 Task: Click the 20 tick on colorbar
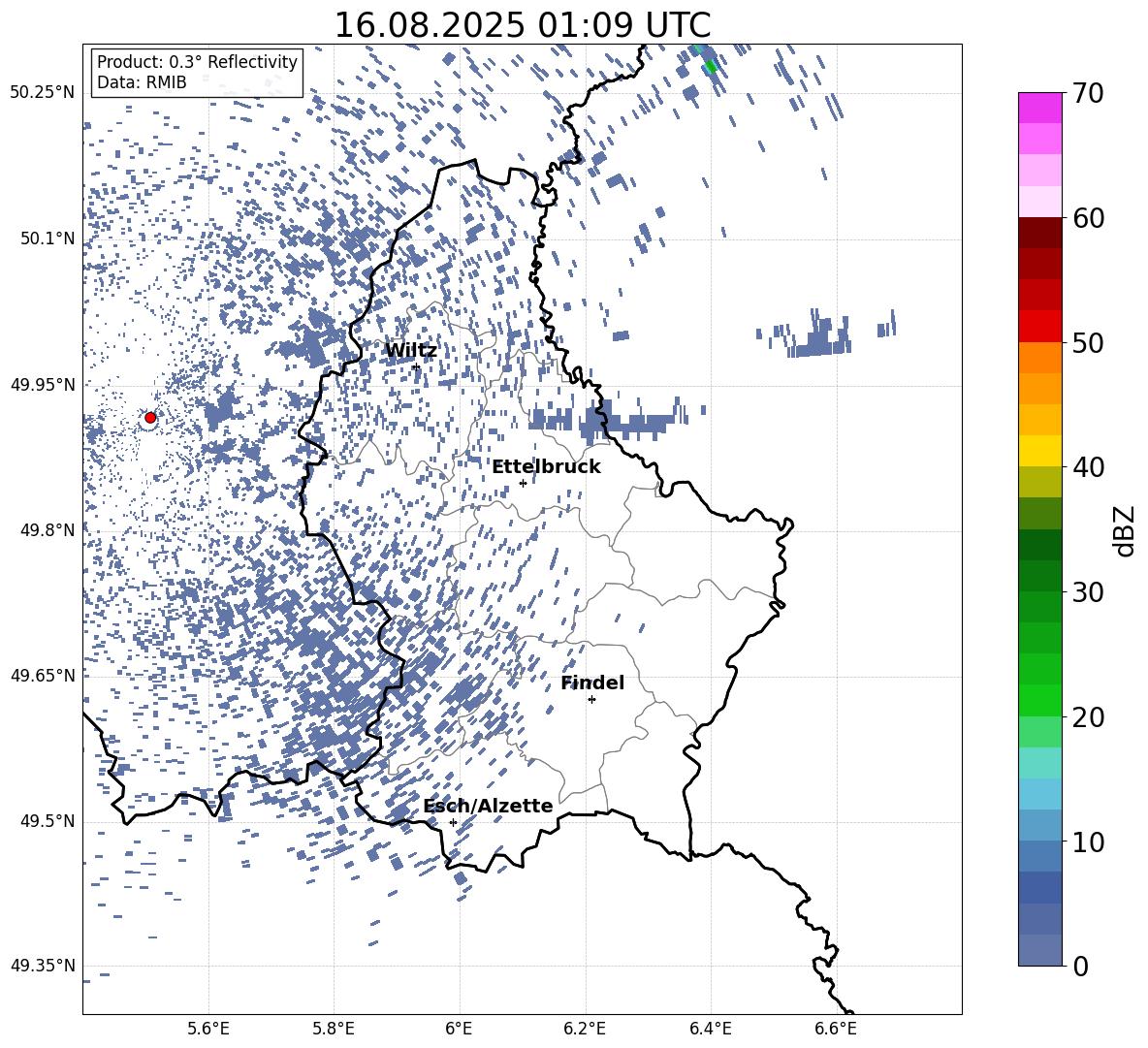(x=1088, y=717)
